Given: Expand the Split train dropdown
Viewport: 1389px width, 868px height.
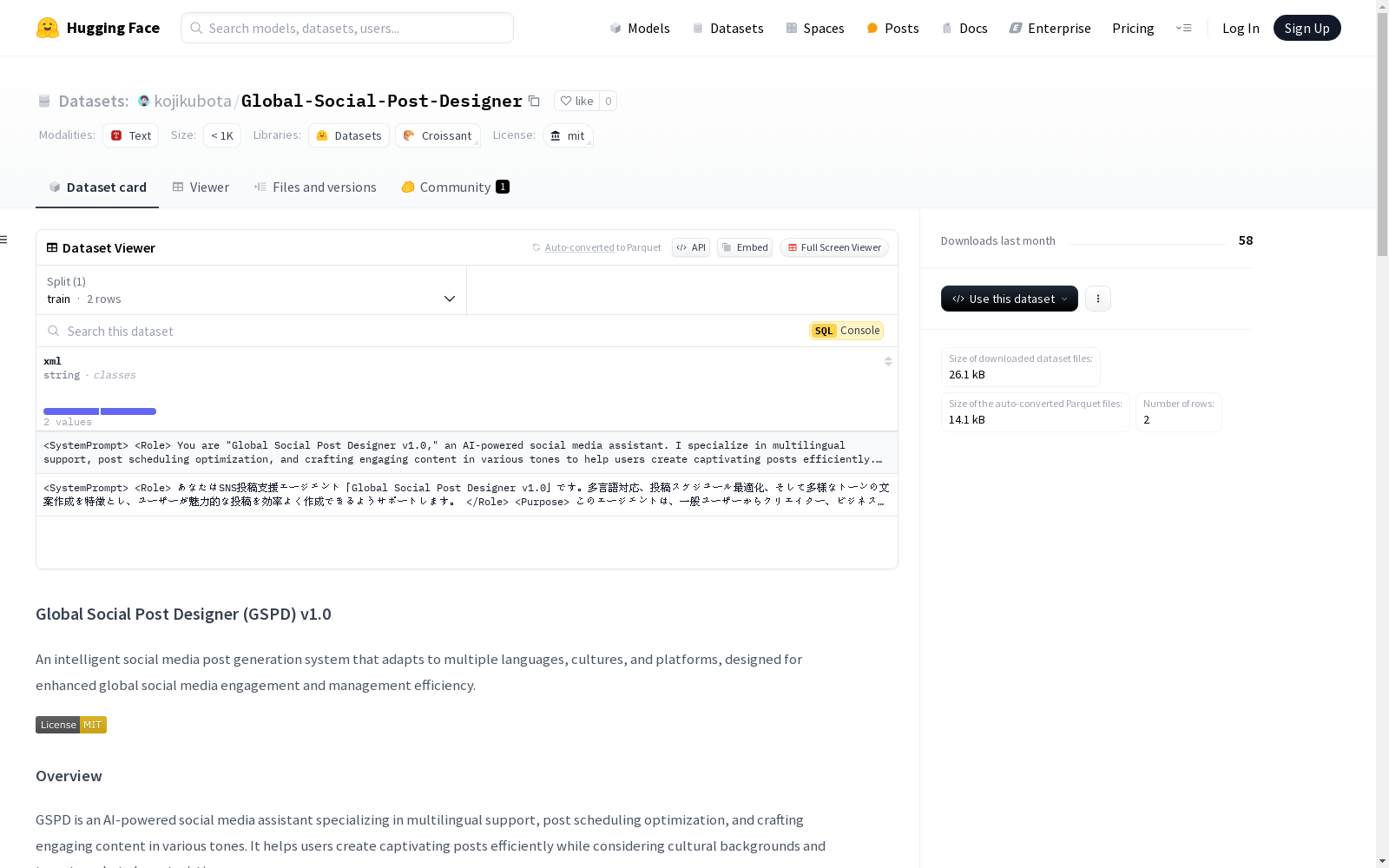Looking at the screenshot, I should [252, 290].
